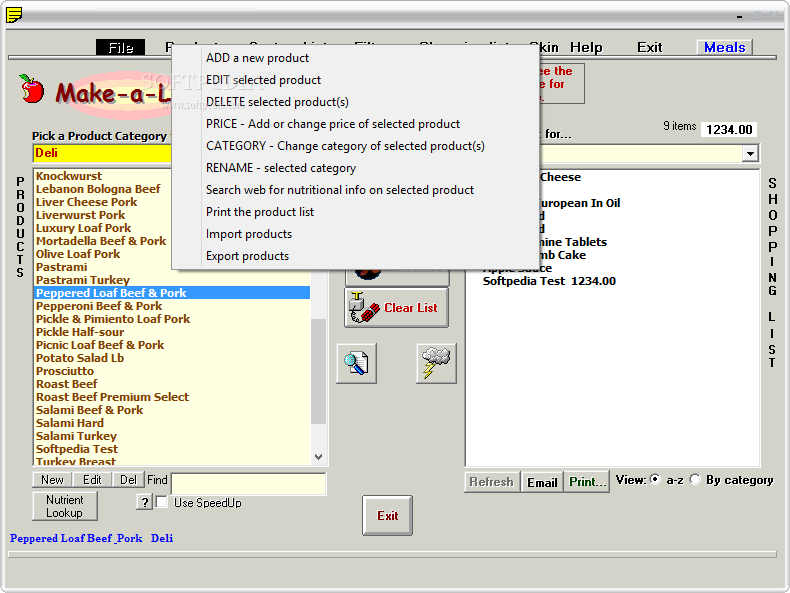Image resolution: width=790 pixels, height=593 pixels.
Task: Click the Nutrient Lookup button
Action: coord(64,506)
